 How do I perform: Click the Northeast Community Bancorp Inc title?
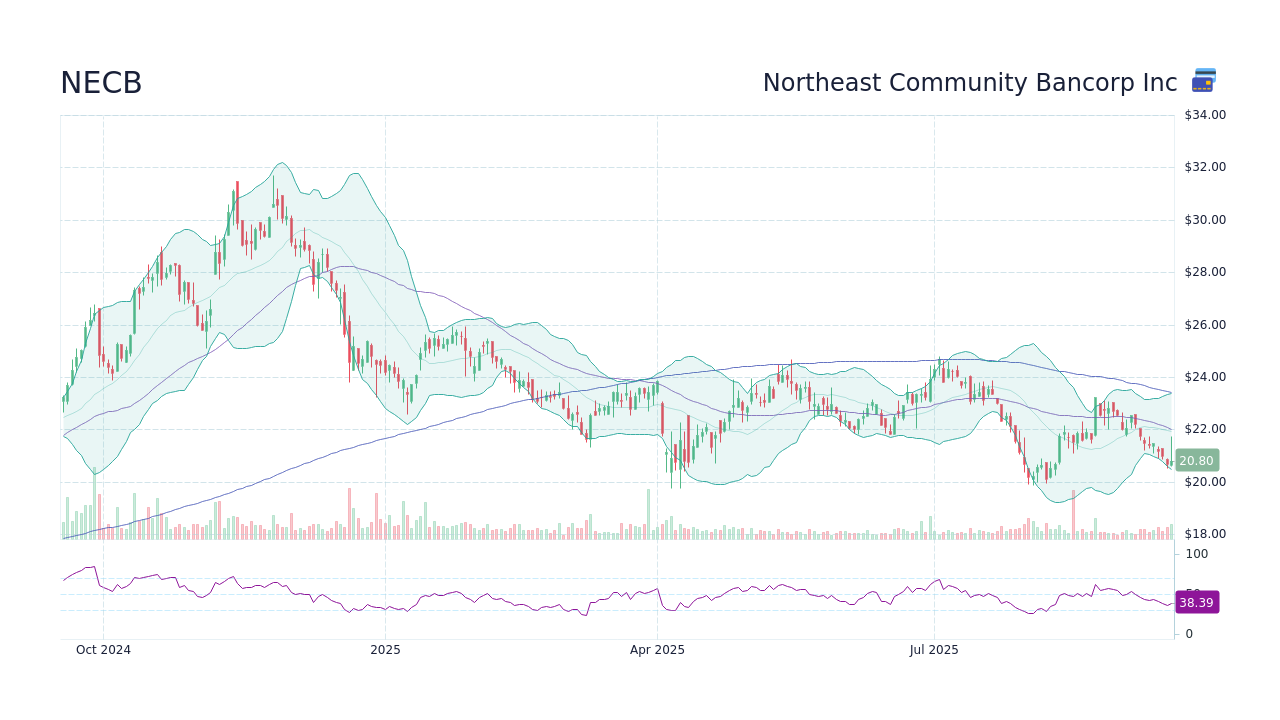970,83
